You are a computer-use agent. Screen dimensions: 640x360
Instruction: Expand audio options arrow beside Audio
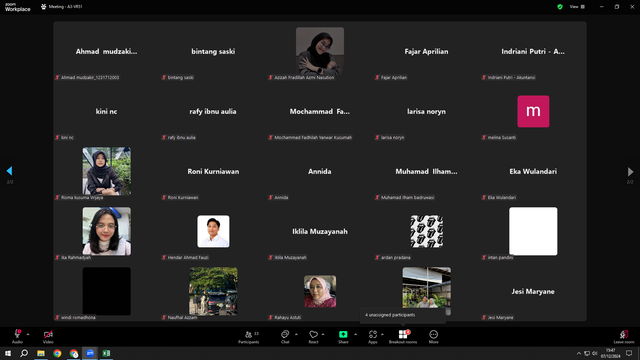tap(28, 334)
